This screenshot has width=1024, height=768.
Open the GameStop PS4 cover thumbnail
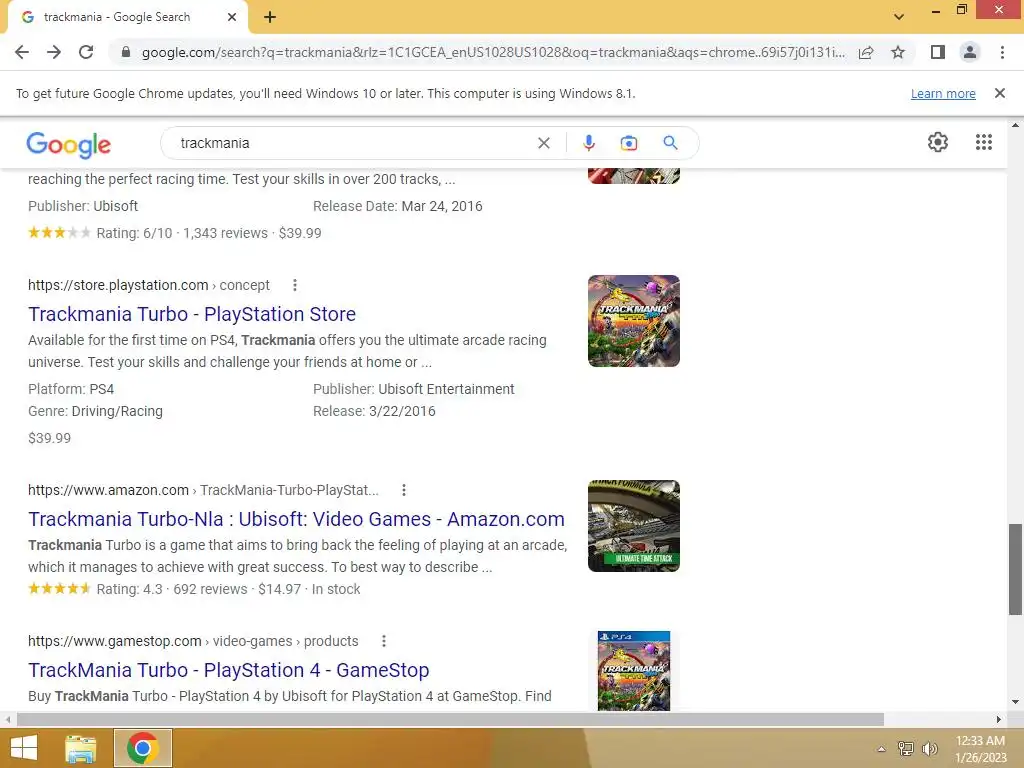point(633,671)
